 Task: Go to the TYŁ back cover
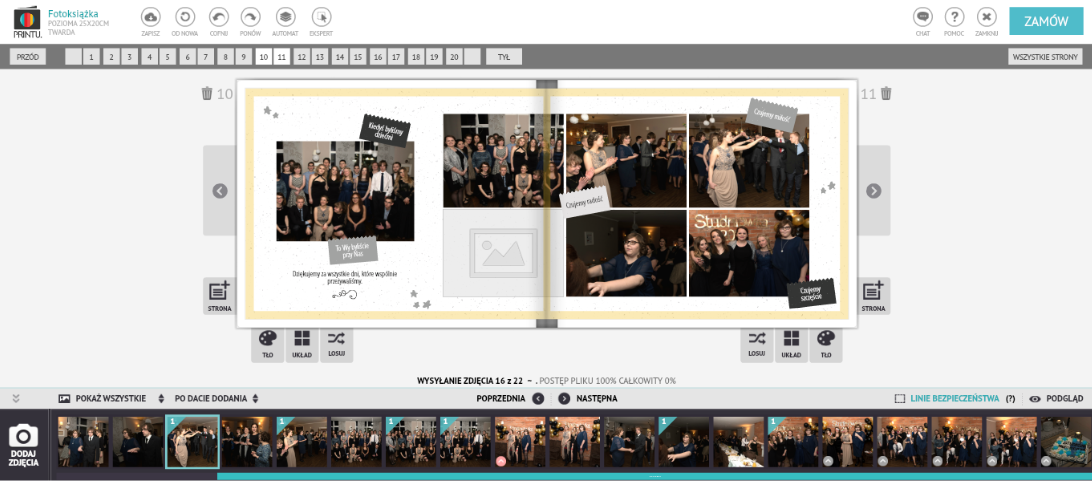tap(504, 57)
